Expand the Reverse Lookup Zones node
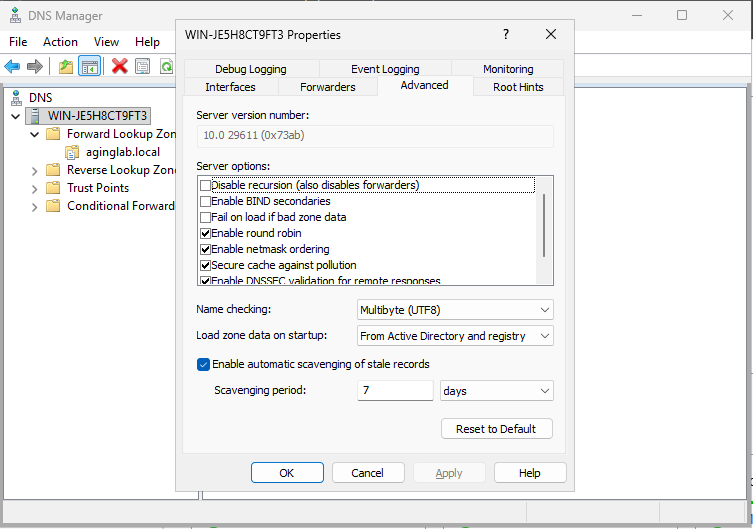The height and width of the screenshot is (529, 753). 35,170
